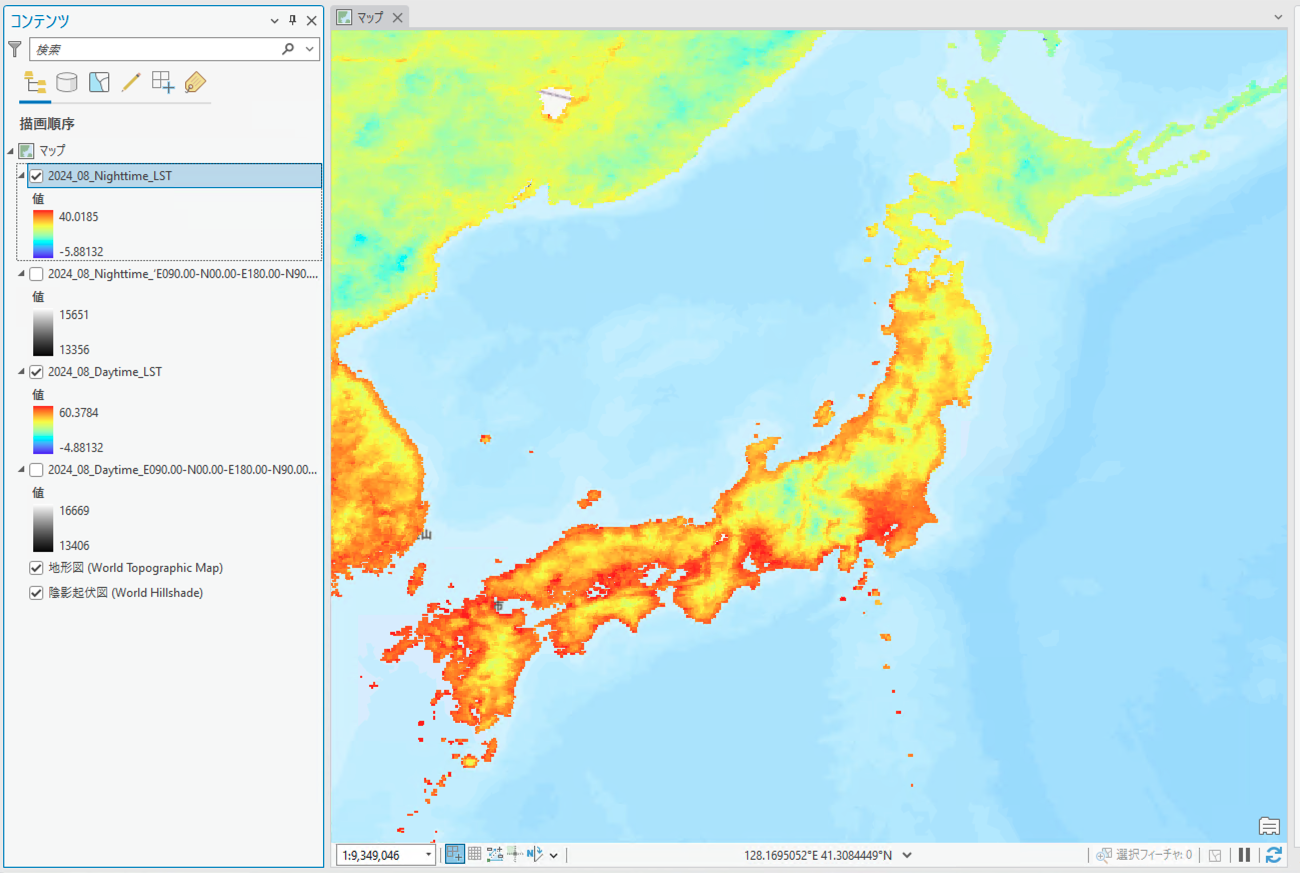Viewport: 1300px width, 873px height.
Task: Pause map drawing
Action: click(x=1245, y=855)
